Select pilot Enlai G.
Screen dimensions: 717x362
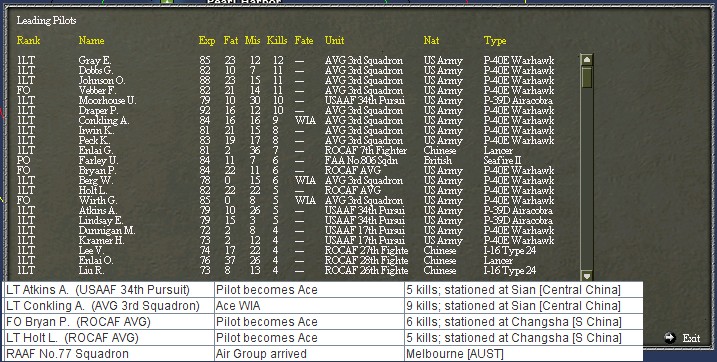96,150
